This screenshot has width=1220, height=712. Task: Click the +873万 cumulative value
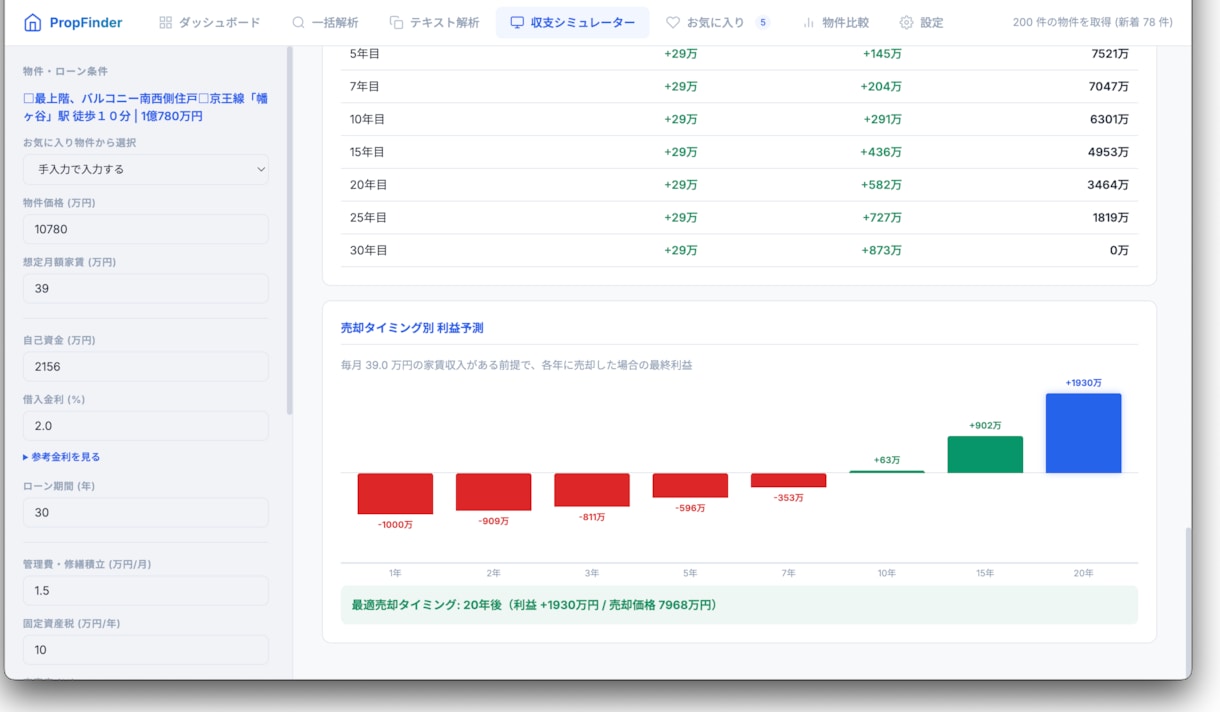[881, 250]
